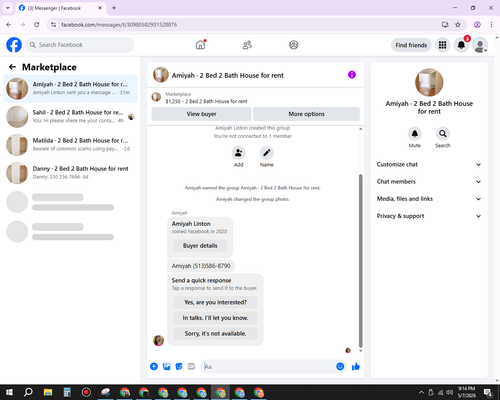Click the Find friends button
Viewport: 500px width, 400px height.
[x=411, y=45]
